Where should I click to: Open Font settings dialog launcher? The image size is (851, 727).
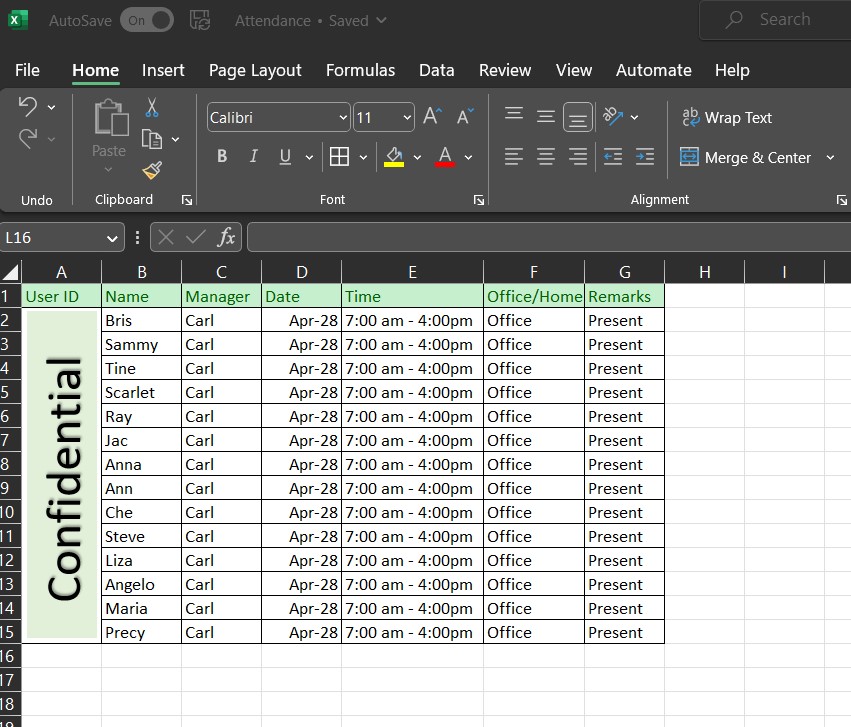tap(479, 200)
